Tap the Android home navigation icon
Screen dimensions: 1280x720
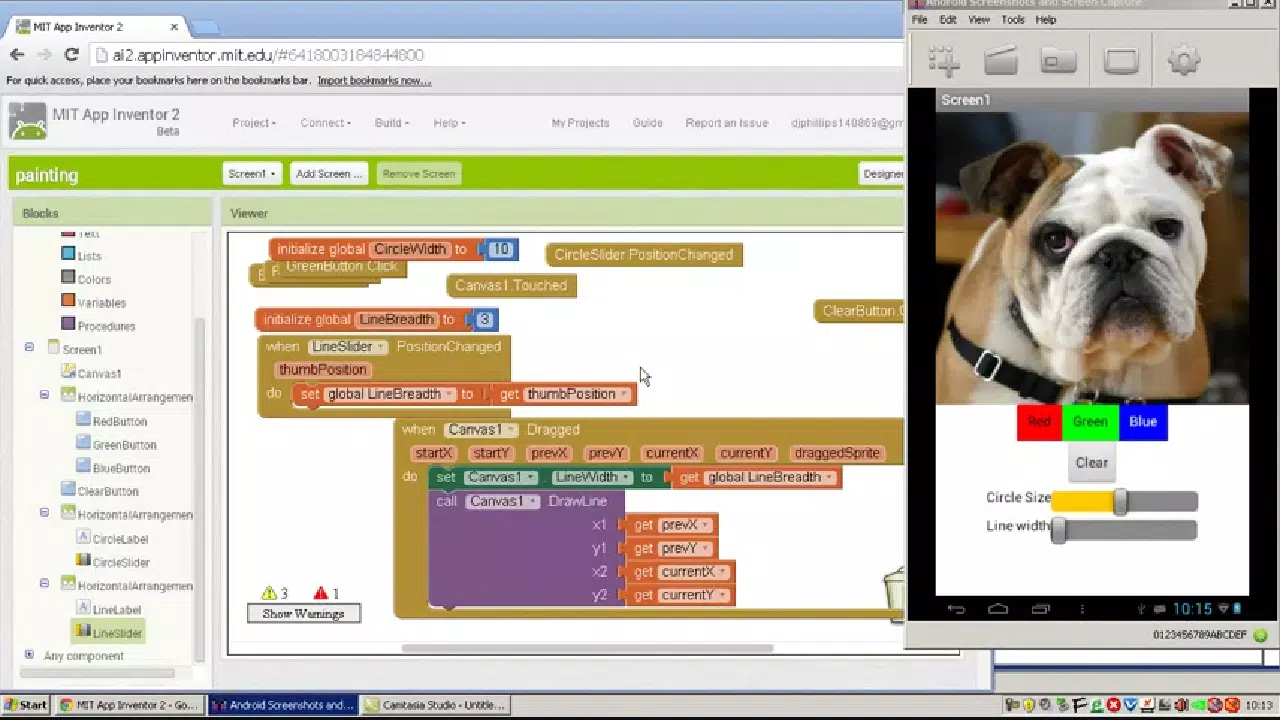(998, 609)
